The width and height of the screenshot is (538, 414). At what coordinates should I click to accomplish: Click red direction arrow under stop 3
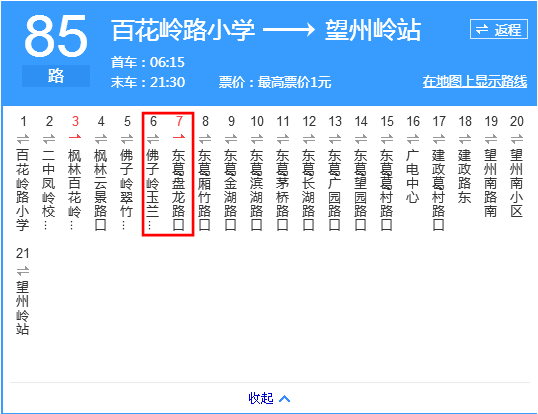[x=75, y=137]
